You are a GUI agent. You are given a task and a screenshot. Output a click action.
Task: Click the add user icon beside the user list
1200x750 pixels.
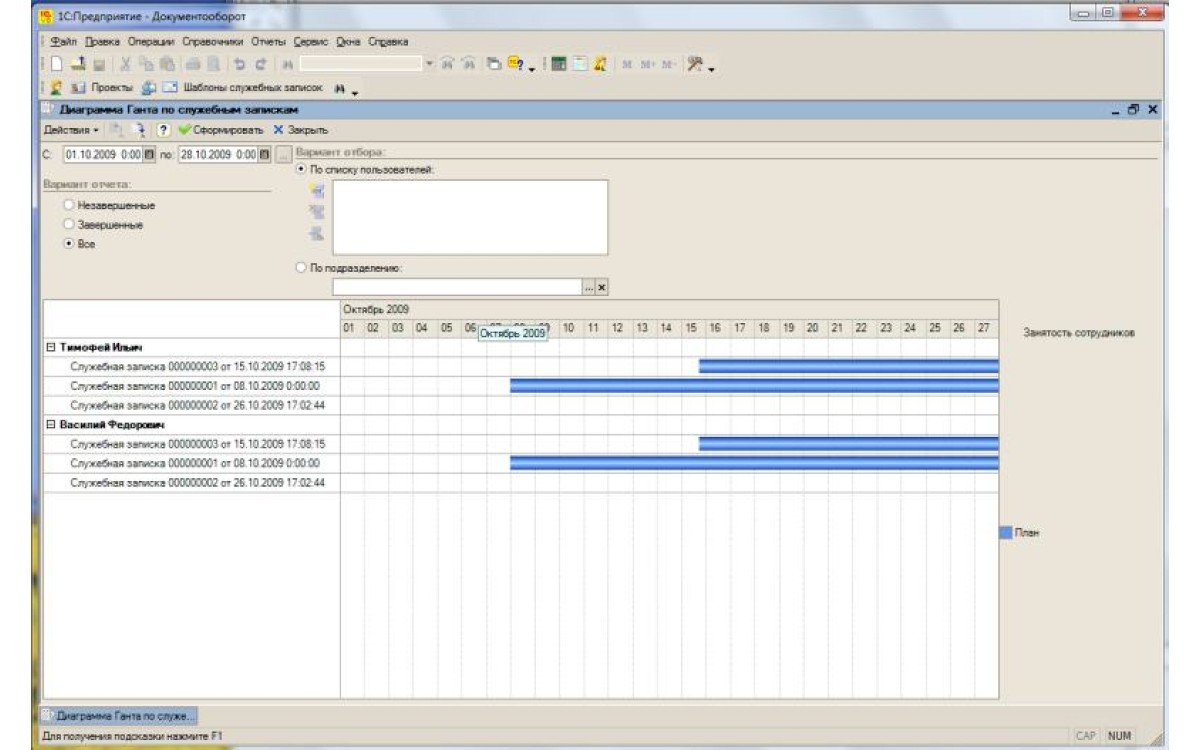click(319, 191)
